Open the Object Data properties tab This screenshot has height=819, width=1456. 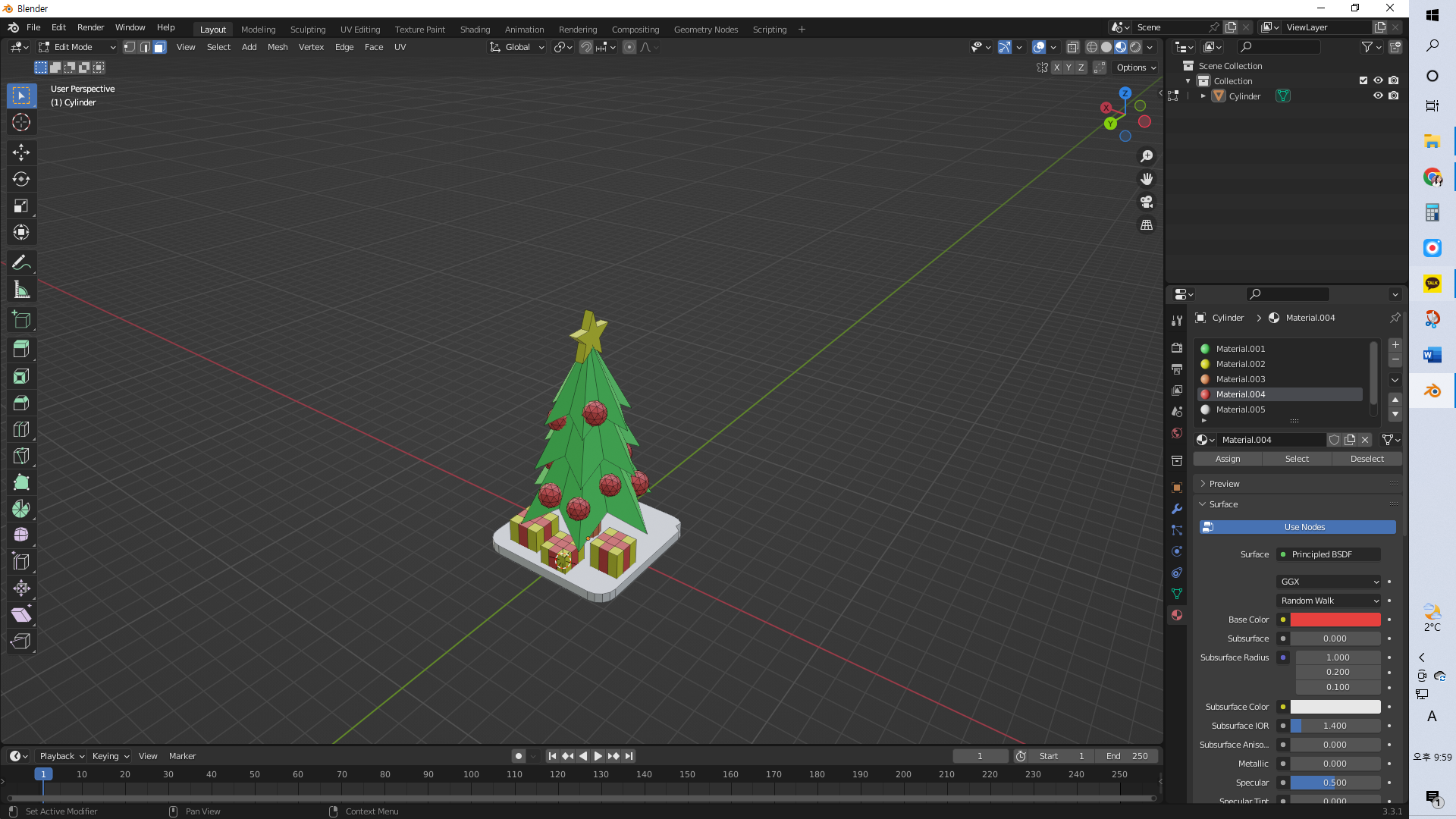coord(1177,594)
